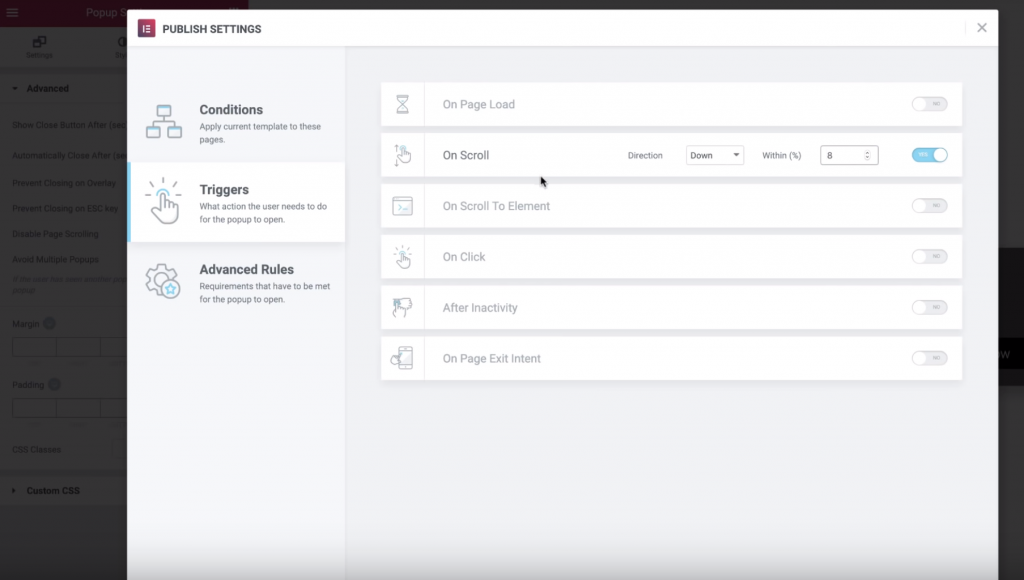Disable the On Scroll toggle
The width and height of the screenshot is (1024, 580).
point(929,155)
